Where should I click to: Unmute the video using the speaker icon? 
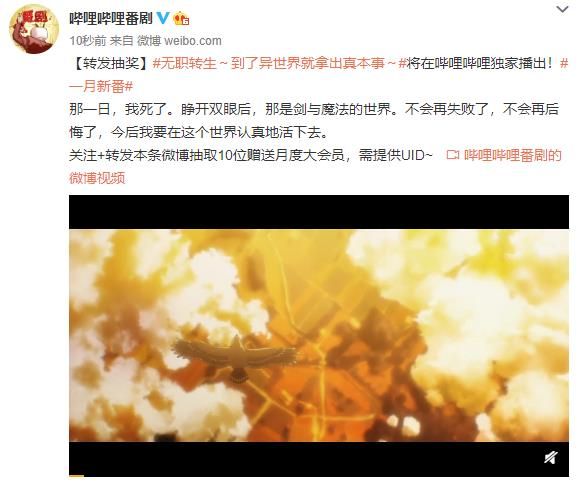[551, 458]
